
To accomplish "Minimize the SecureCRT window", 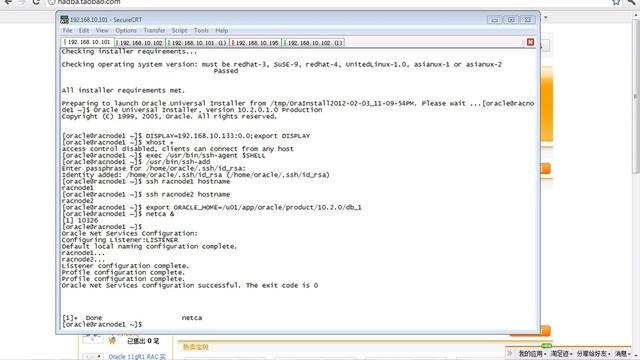I will point(495,20).
